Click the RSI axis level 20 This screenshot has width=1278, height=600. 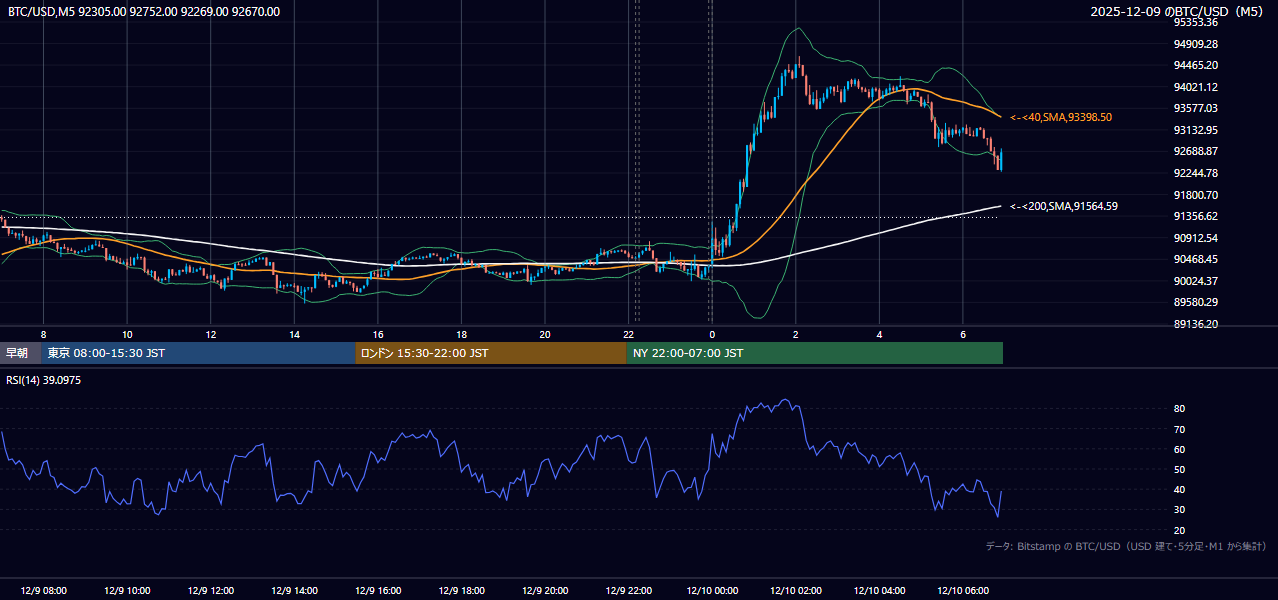tap(1180, 530)
